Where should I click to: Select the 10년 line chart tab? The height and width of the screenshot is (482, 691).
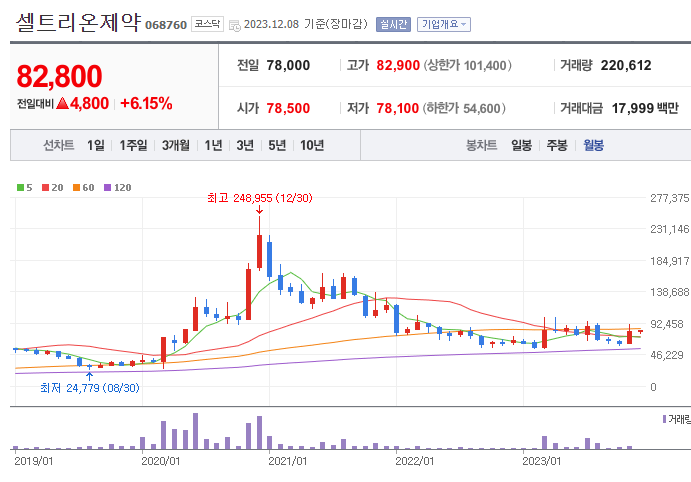[312, 145]
